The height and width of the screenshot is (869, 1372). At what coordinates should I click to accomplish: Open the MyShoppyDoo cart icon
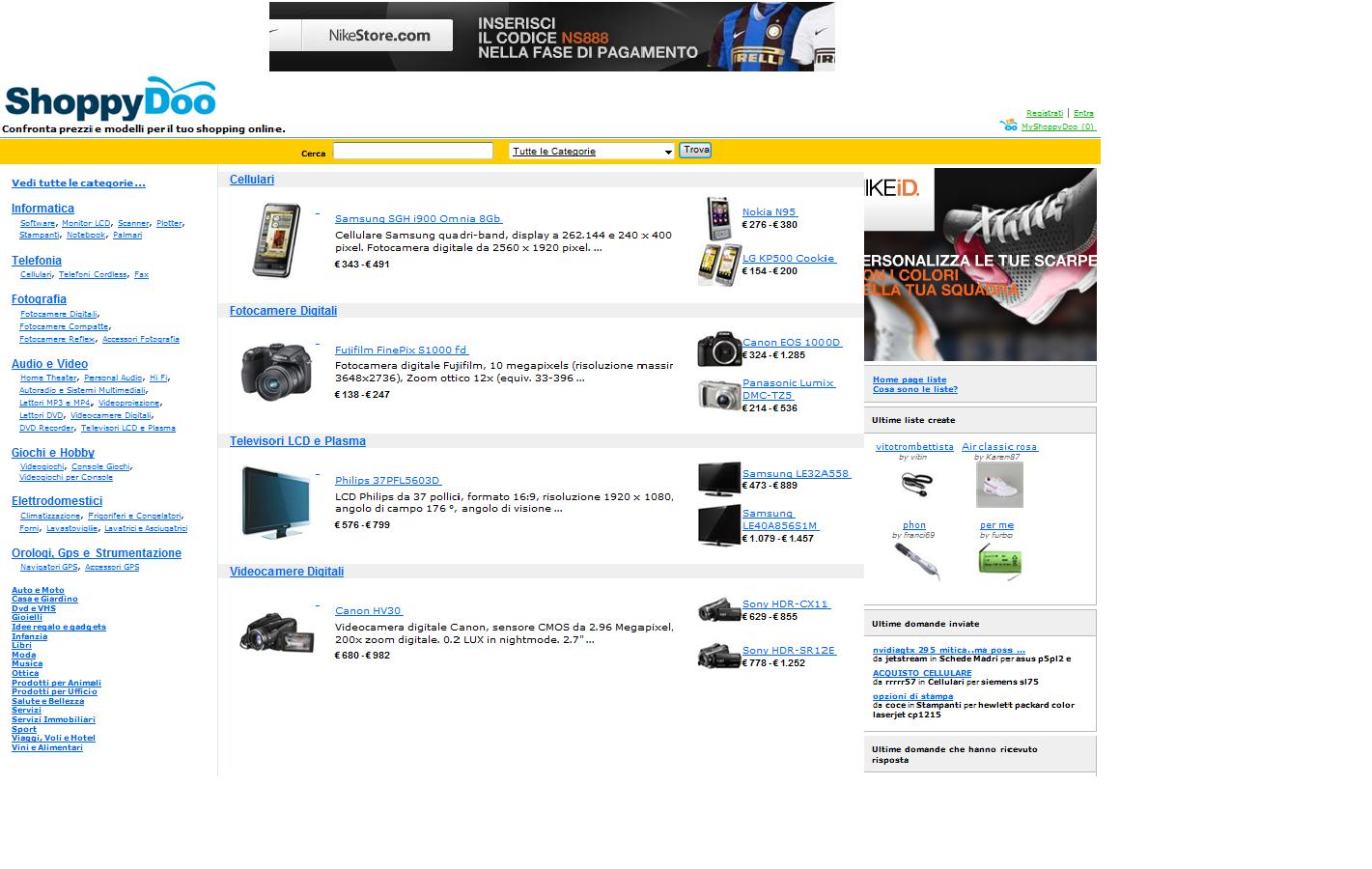coord(1009,125)
